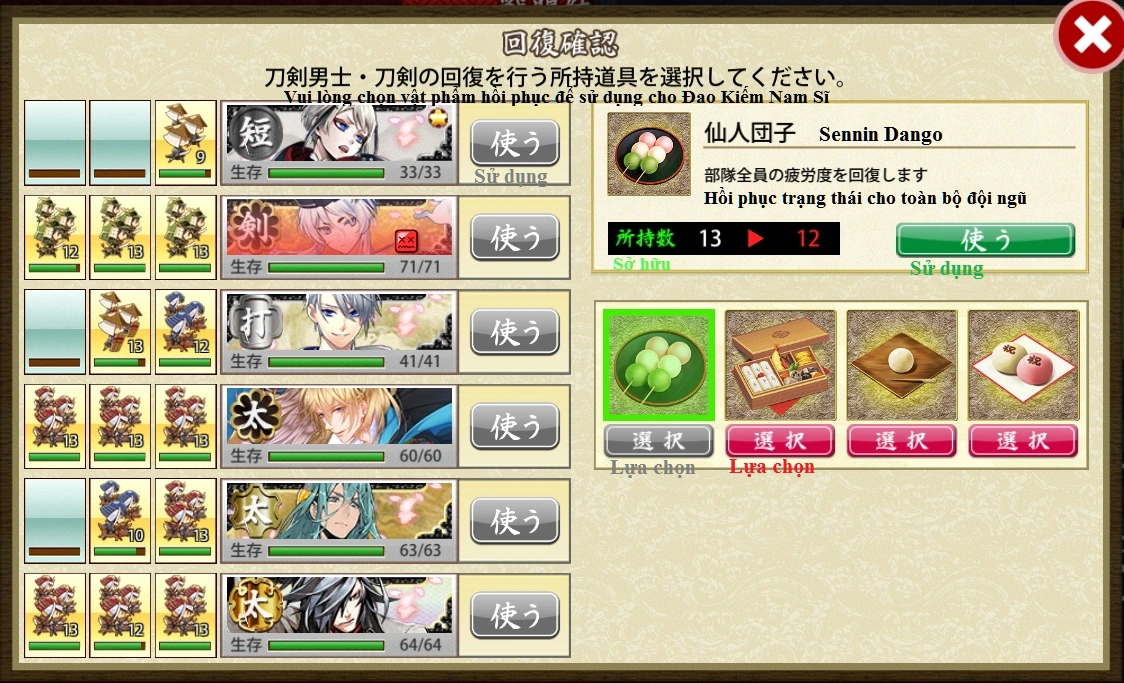Screen dimensions: 1124x683
Task: Click the Sennin Dango preview icon in info panel
Action: pyautogui.click(x=649, y=154)
